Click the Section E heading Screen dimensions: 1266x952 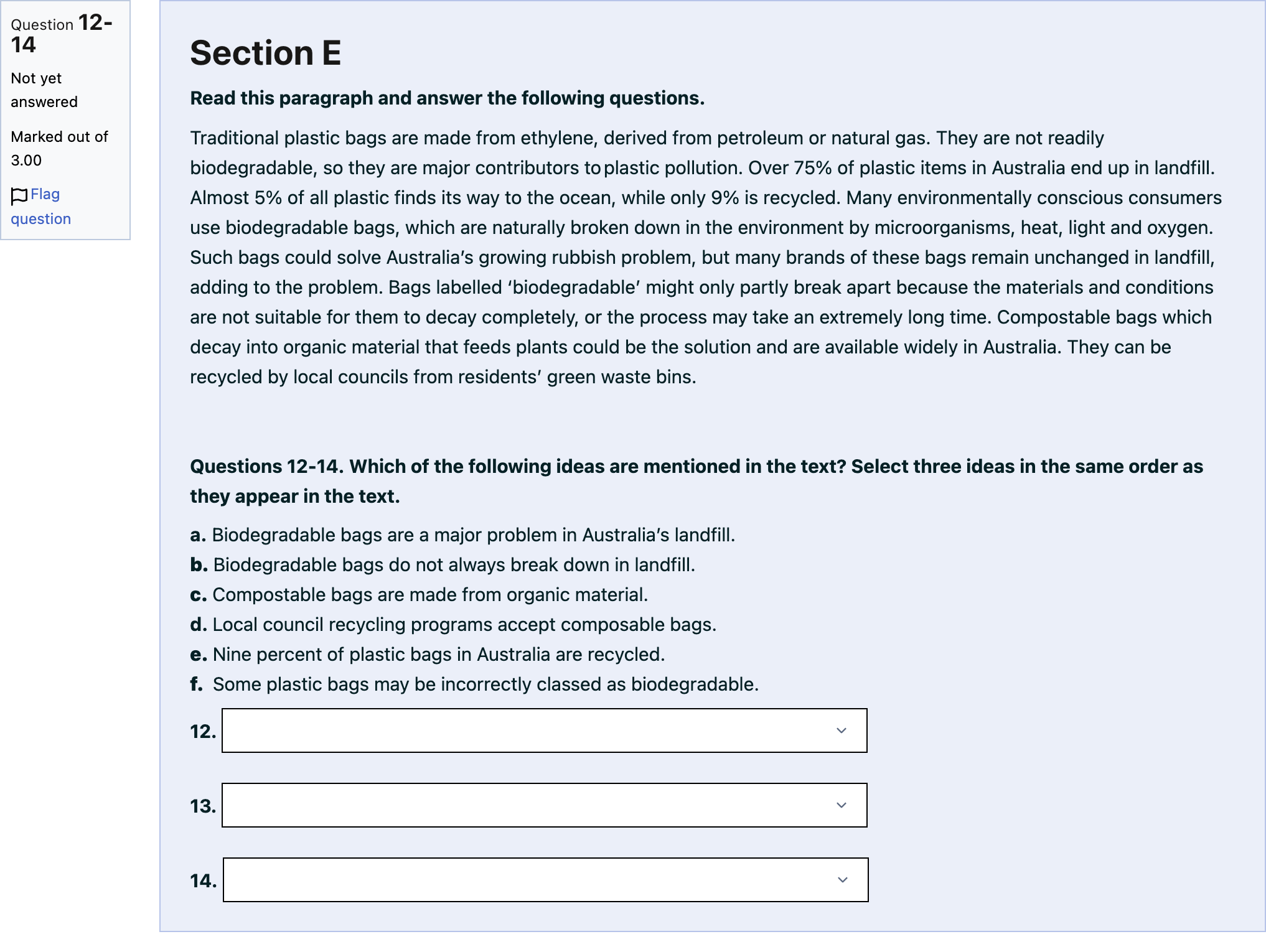[x=266, y=53]
